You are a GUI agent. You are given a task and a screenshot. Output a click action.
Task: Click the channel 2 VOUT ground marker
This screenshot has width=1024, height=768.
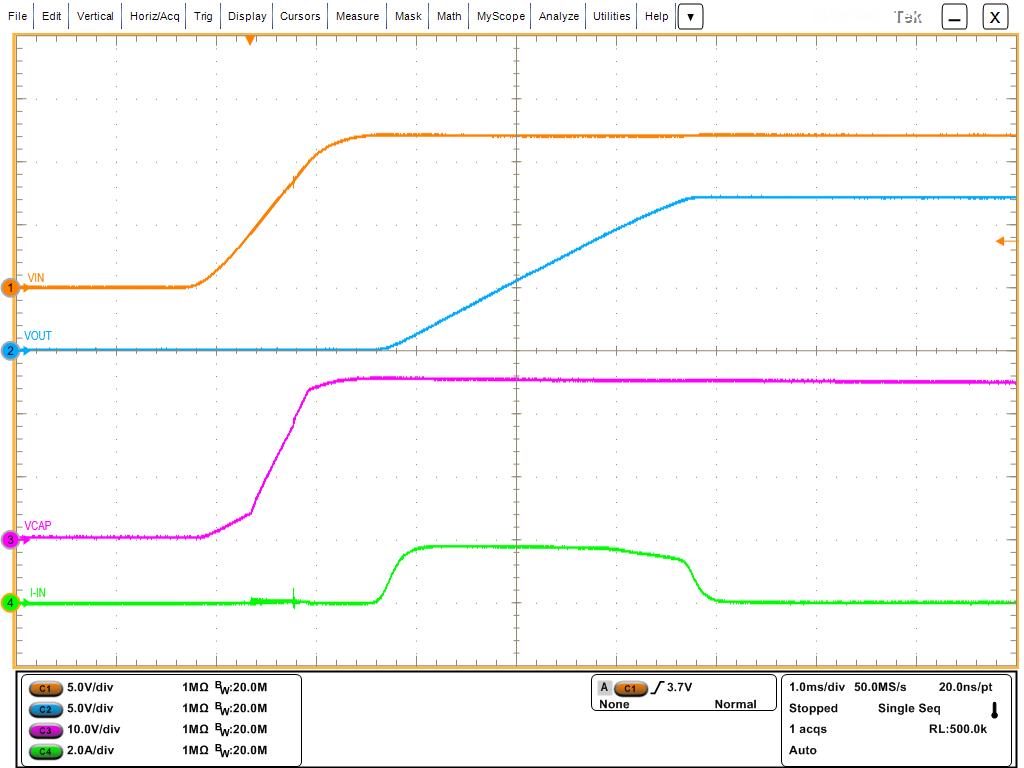point(11,350)
